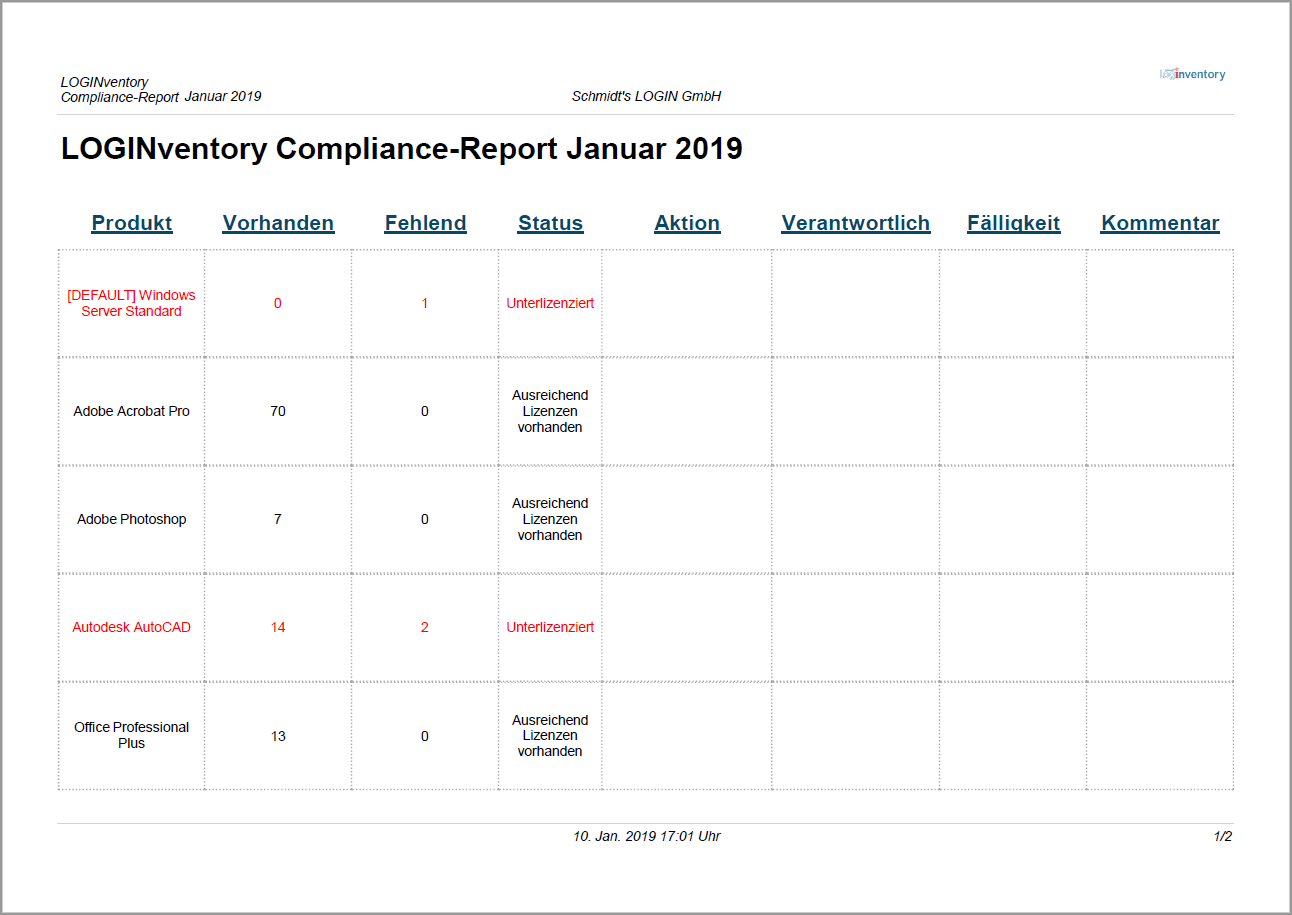Screen dimensions: 1292x915
Task: Click the 'Office Professional Plus' product cell
Action: click(x=132, y=735)
